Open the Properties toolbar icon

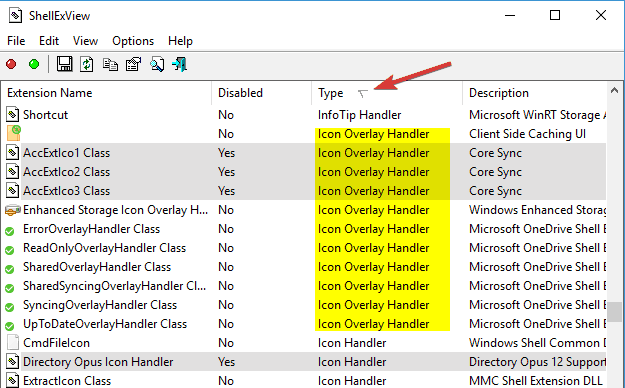pyautogui.click(x=134, y=64)
